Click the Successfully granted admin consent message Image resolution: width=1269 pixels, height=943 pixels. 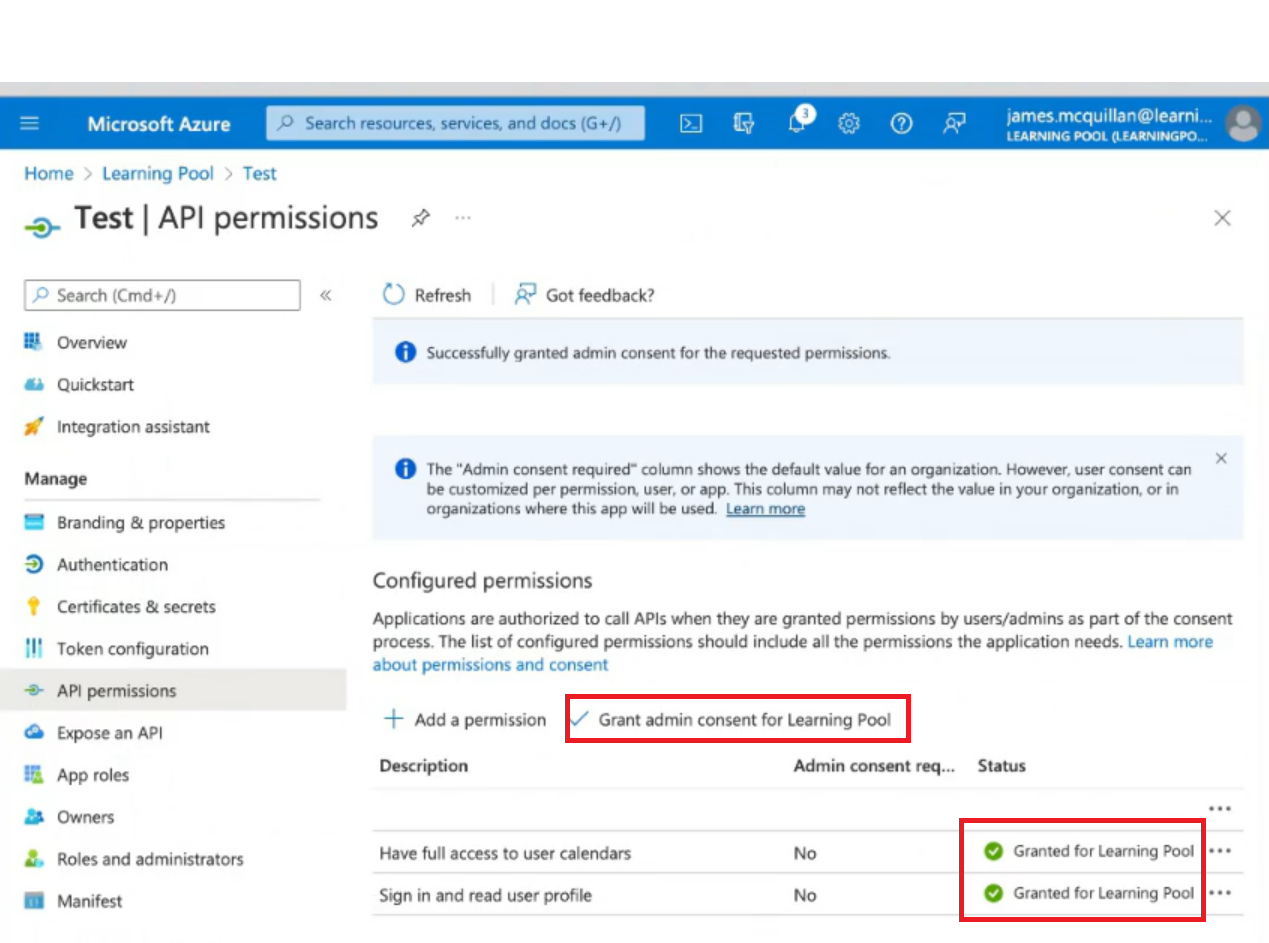click(658, 352)
